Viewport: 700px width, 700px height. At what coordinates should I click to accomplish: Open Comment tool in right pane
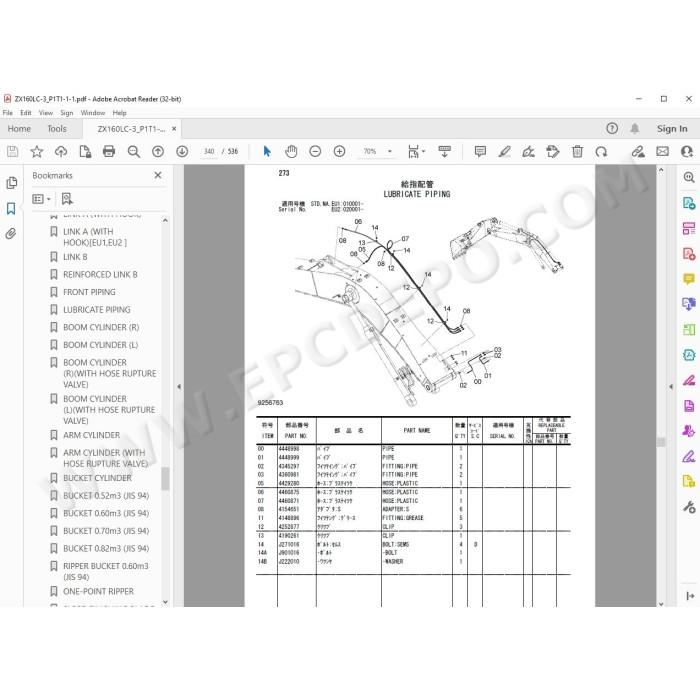(x=689, y=279)
